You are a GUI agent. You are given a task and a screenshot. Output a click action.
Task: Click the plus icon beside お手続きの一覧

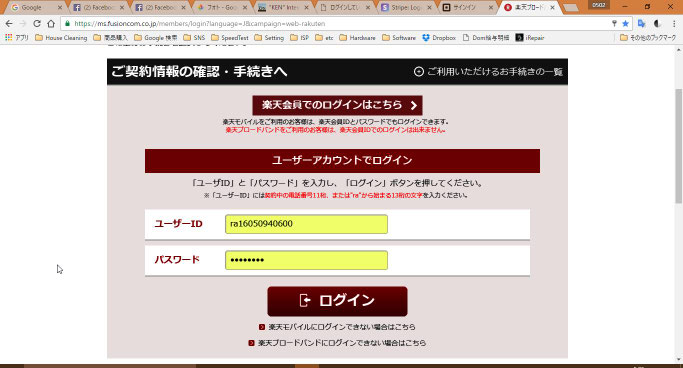tap(419, 72)
